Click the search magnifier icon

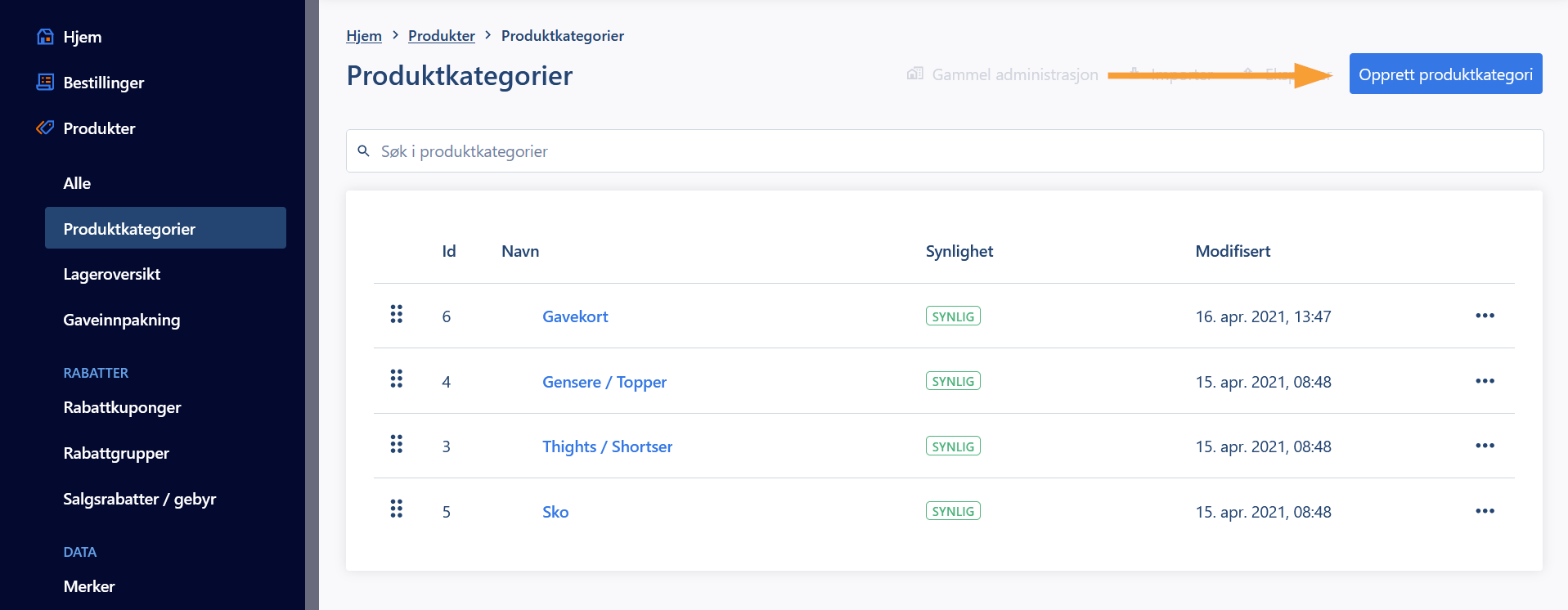click(364, 151)
